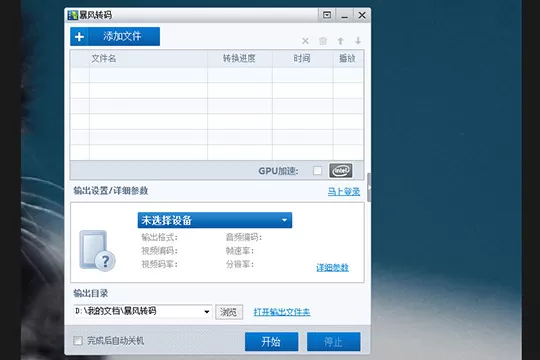Click the move down arrow icon
The width and height of the screenshot is (540, 360).
[x=358, y=41]
